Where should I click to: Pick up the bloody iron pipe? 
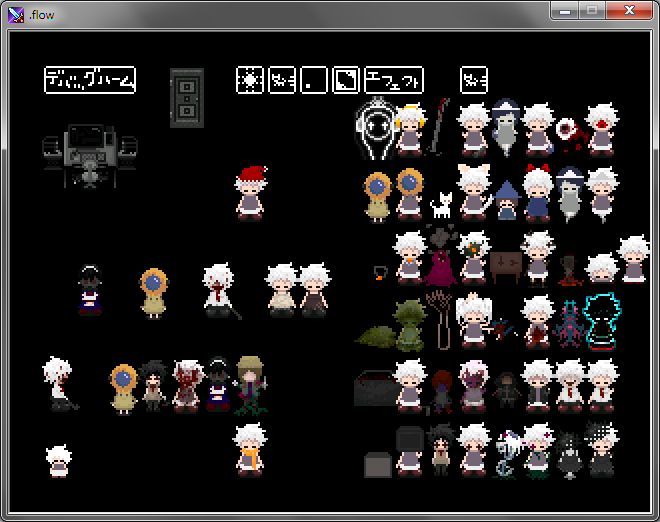pyautogui.click(x=439, y=125)
